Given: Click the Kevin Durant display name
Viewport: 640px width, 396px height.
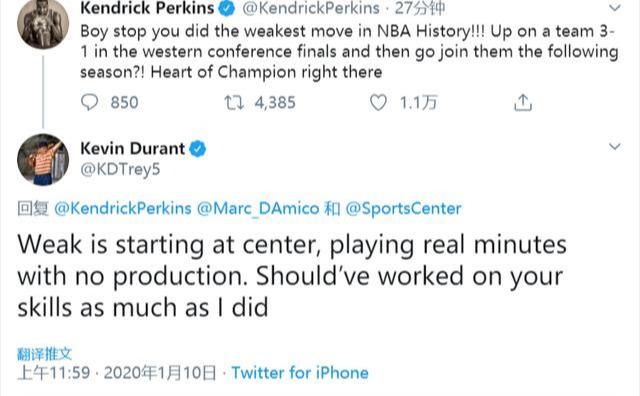Looking at the screenshot, I should (x=133, y=149).
